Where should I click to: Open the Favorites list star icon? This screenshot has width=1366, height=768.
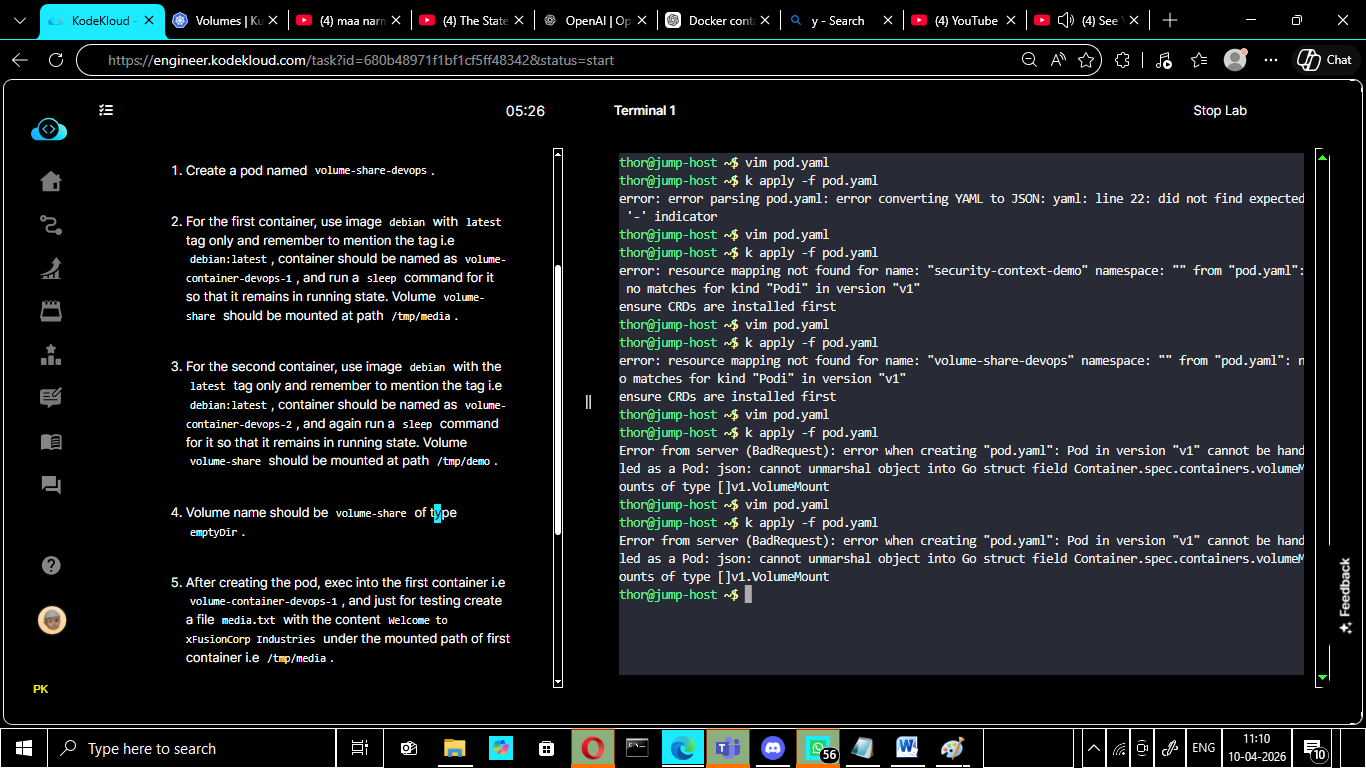(x=1199, y=60)
